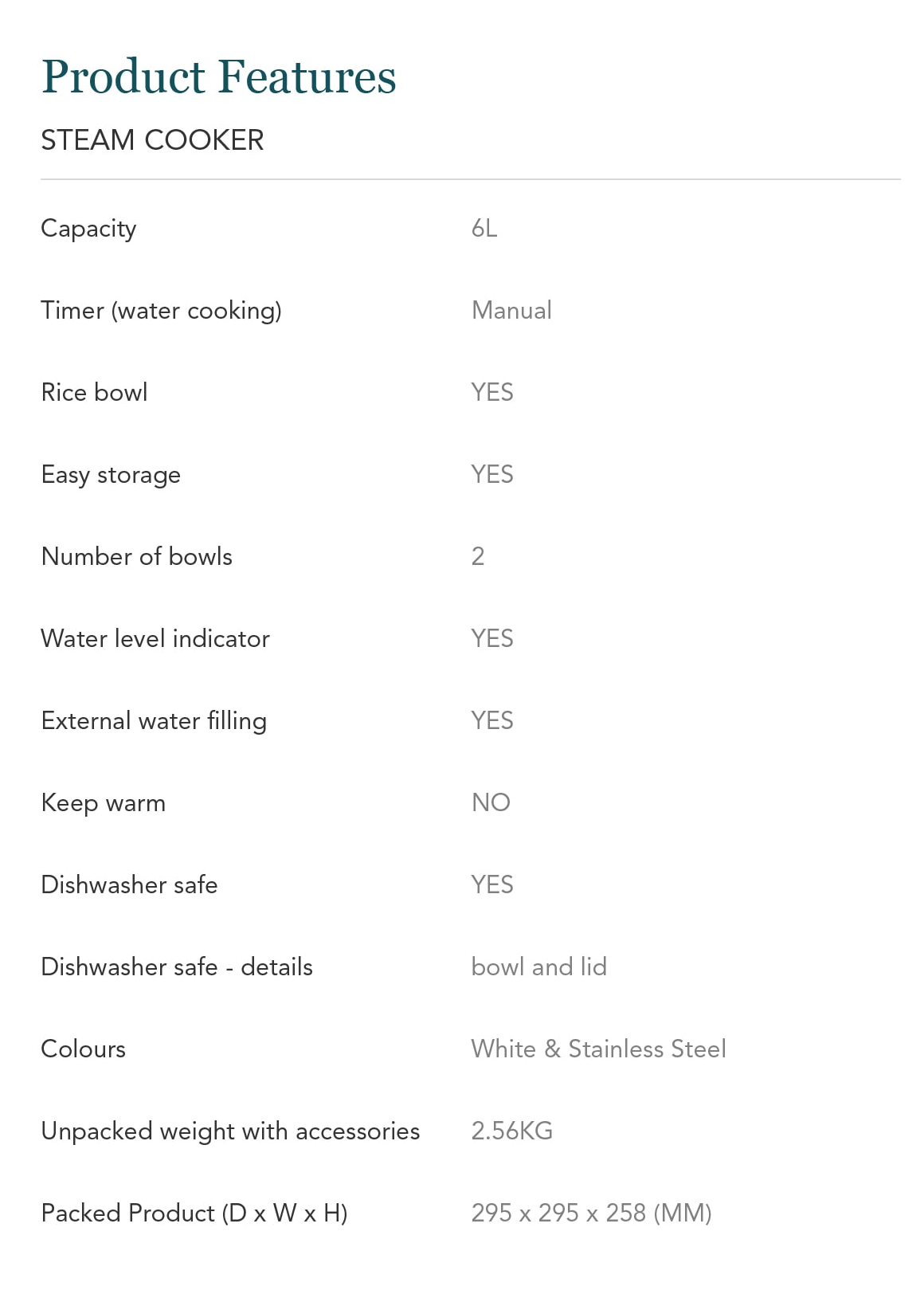Click the Product Features heading
Screen dimensions: 924x1294
click(x=218, y=77)
